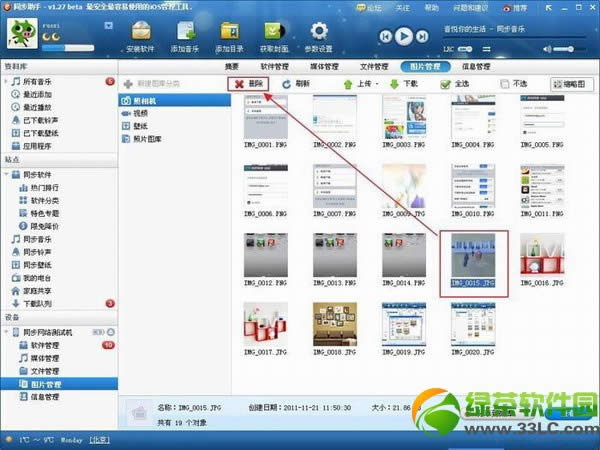Image resolution: width=600 pixels, height=450 pixels.
Task: Open the 论坛 forum link
Action: pyautogui.click(x=369, y=8)
